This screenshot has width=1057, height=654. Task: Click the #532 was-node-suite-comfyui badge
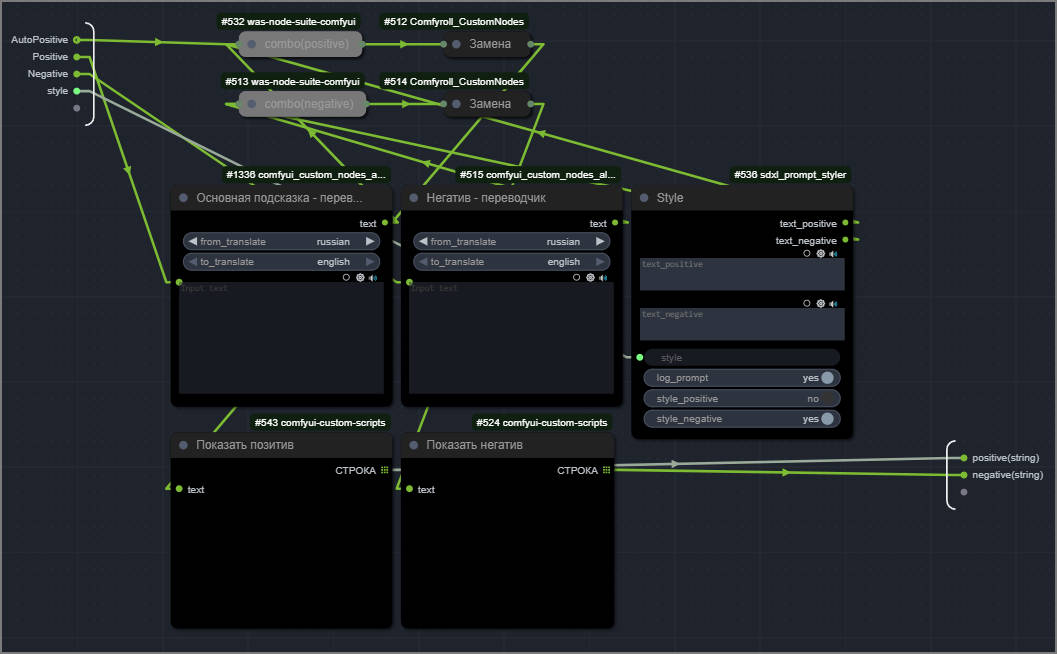[289, 21]
